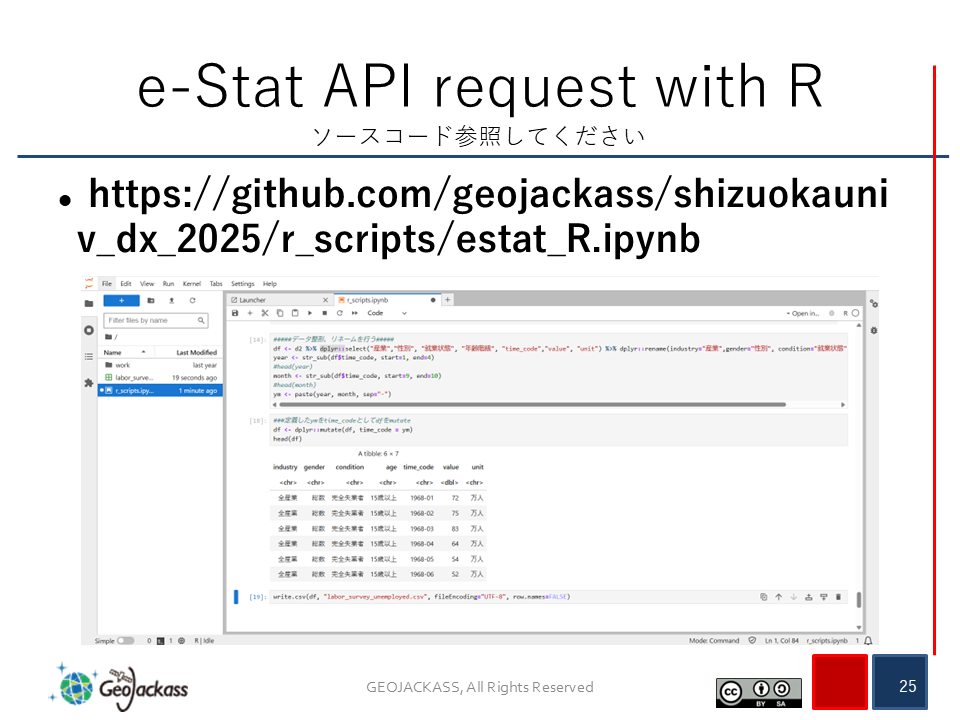The width and height of the screenshot is (960, 720).
Task: Run the selected cell with the play icon
Action: pyautogui.click(x=310, y=313)
